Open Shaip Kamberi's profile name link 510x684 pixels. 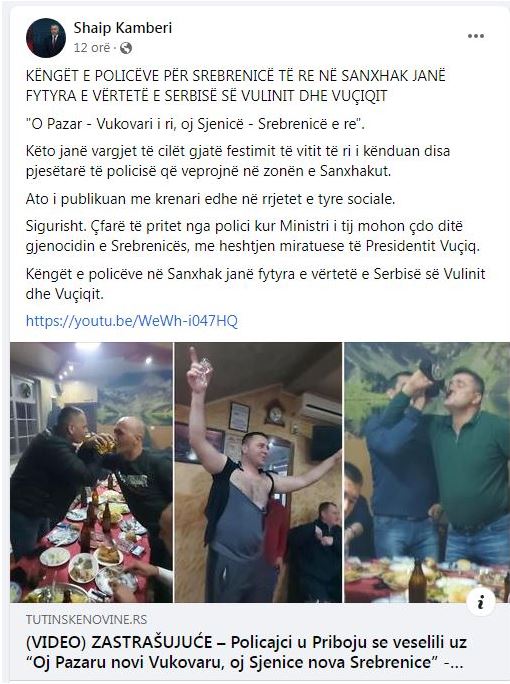pyautogui.click(x=123, y=27)
